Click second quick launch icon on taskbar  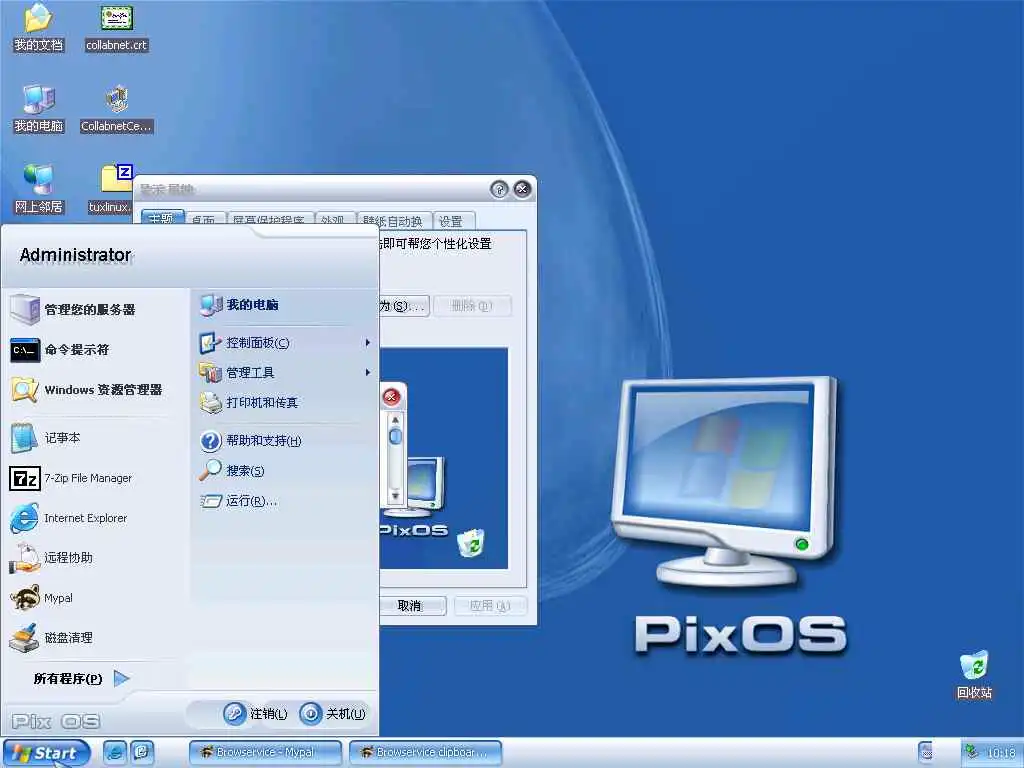pyautogui.click(x=141, y=752)
